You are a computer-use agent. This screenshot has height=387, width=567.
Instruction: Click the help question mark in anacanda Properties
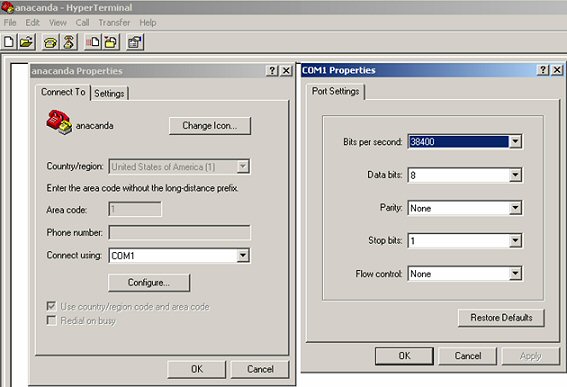pos(272,71)
